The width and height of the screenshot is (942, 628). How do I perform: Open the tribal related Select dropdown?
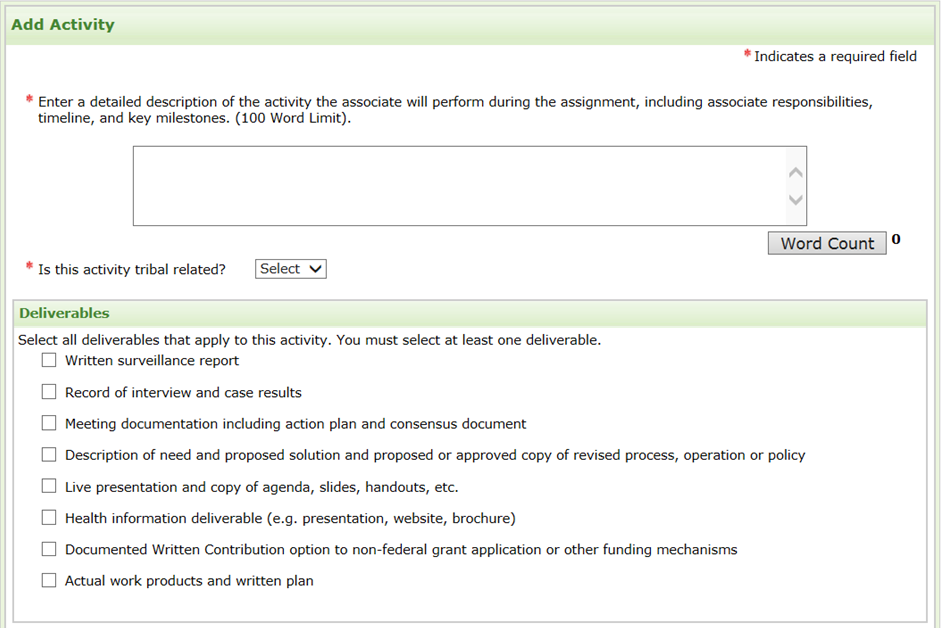(291, 269)
